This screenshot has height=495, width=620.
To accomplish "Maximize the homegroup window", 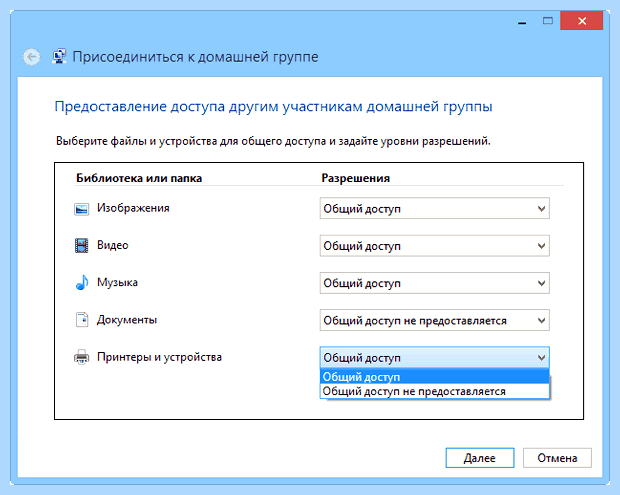I will pyautogui.click(x=548, y=21).
